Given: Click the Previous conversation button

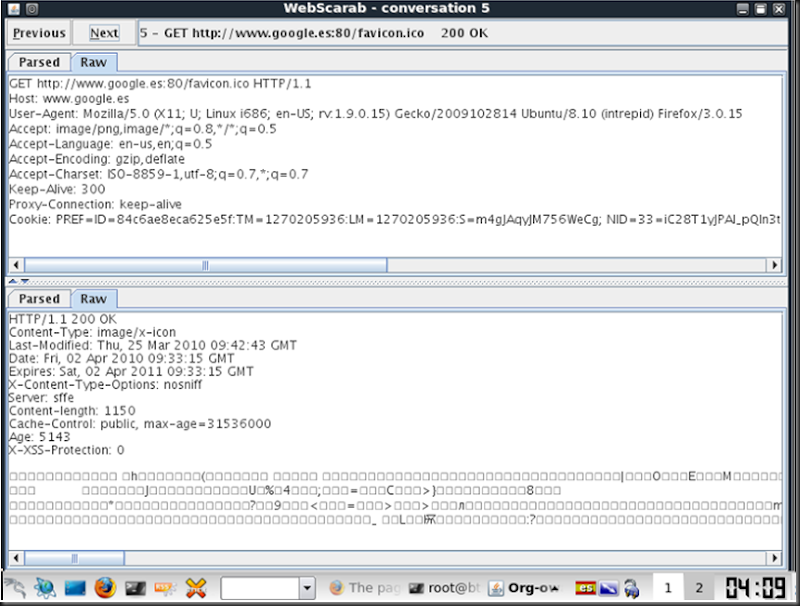Looking at the screenshot, I should 39,33.
